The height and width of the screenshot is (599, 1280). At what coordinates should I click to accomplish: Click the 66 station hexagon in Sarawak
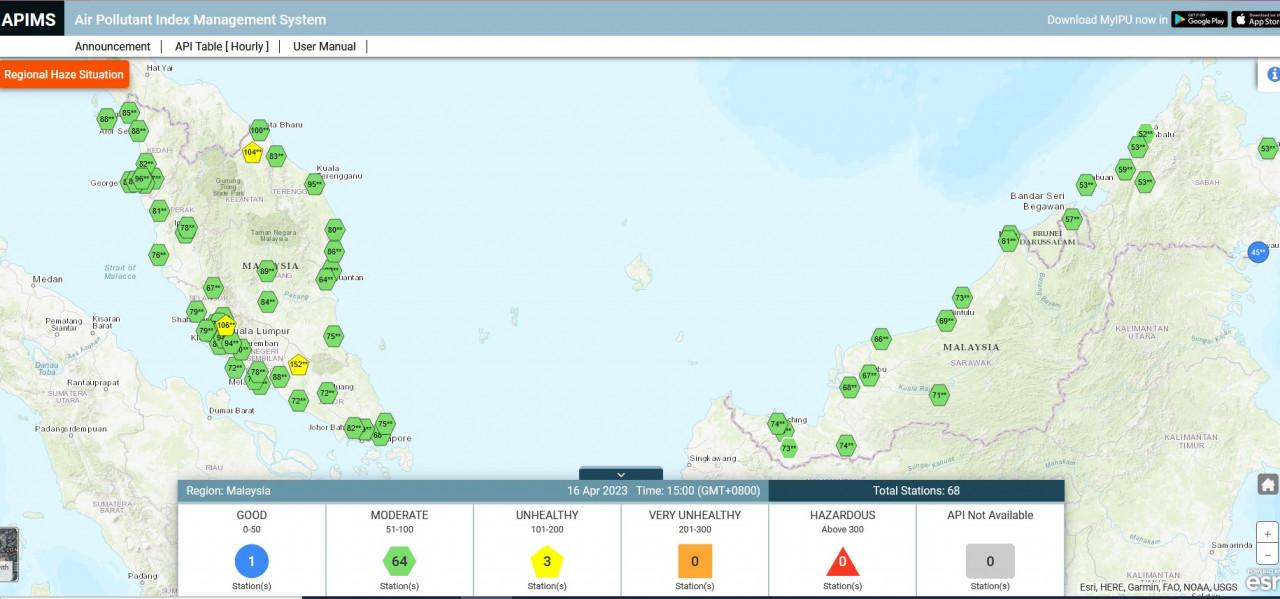coord(881,339)
